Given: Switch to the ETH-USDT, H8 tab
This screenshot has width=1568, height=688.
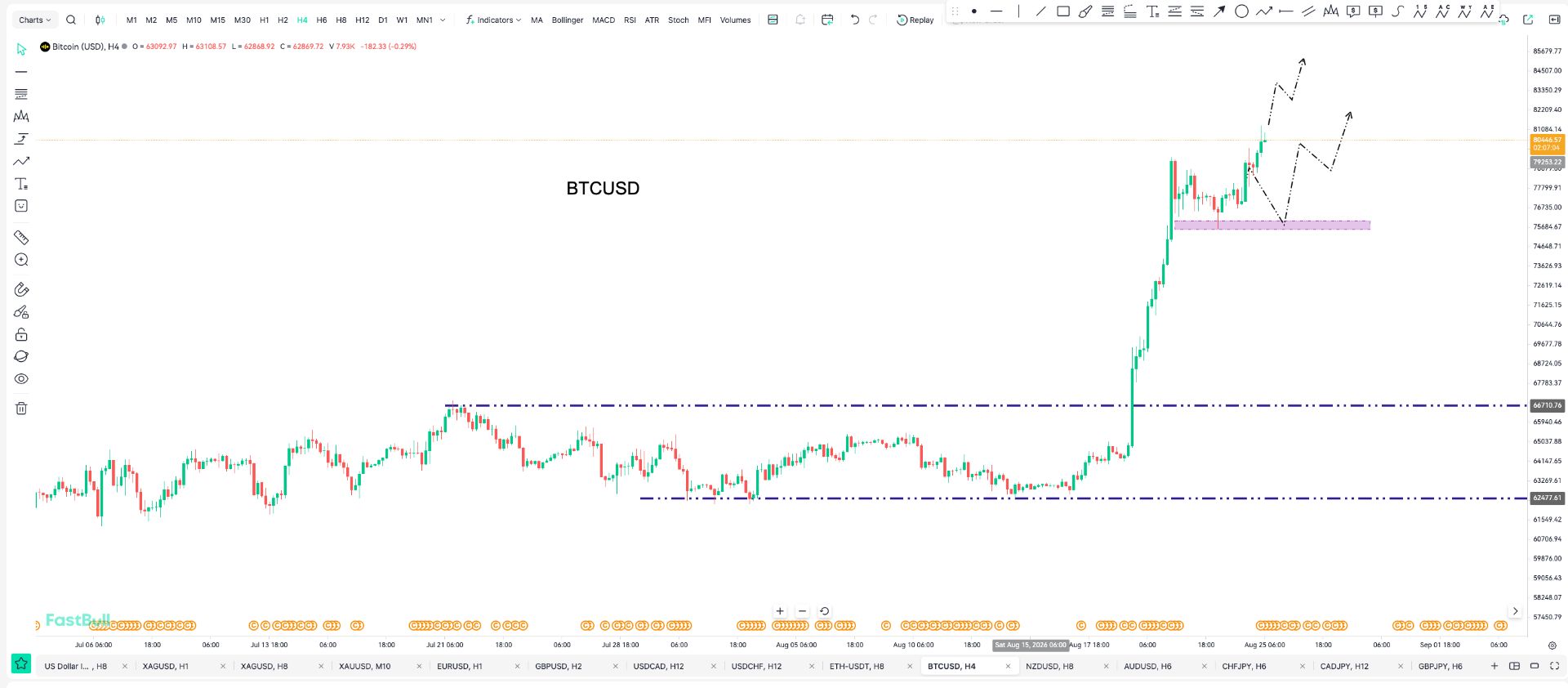Looking at the screenshot, I should [857, 666].
